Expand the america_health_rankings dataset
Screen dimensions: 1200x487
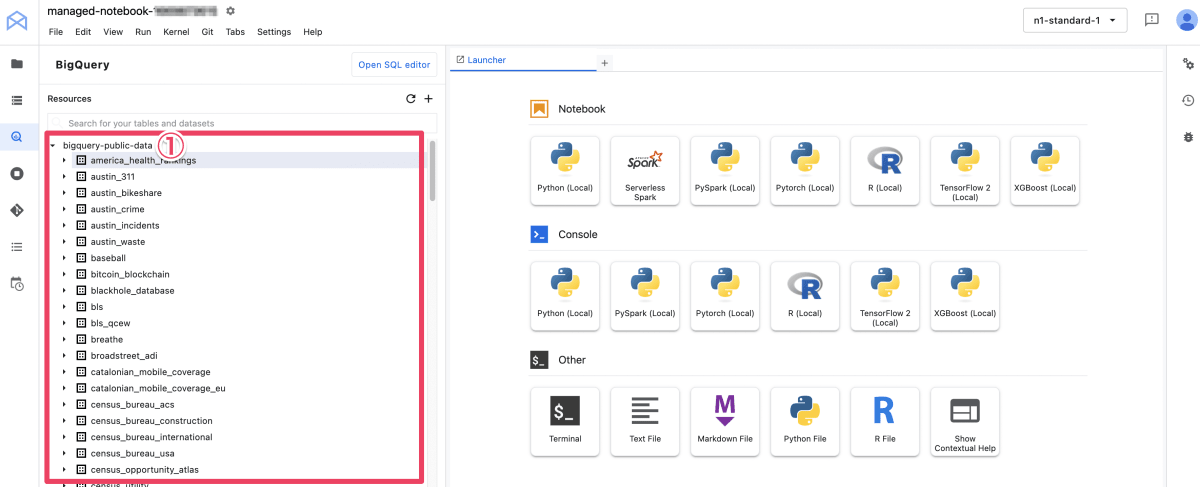64,160
